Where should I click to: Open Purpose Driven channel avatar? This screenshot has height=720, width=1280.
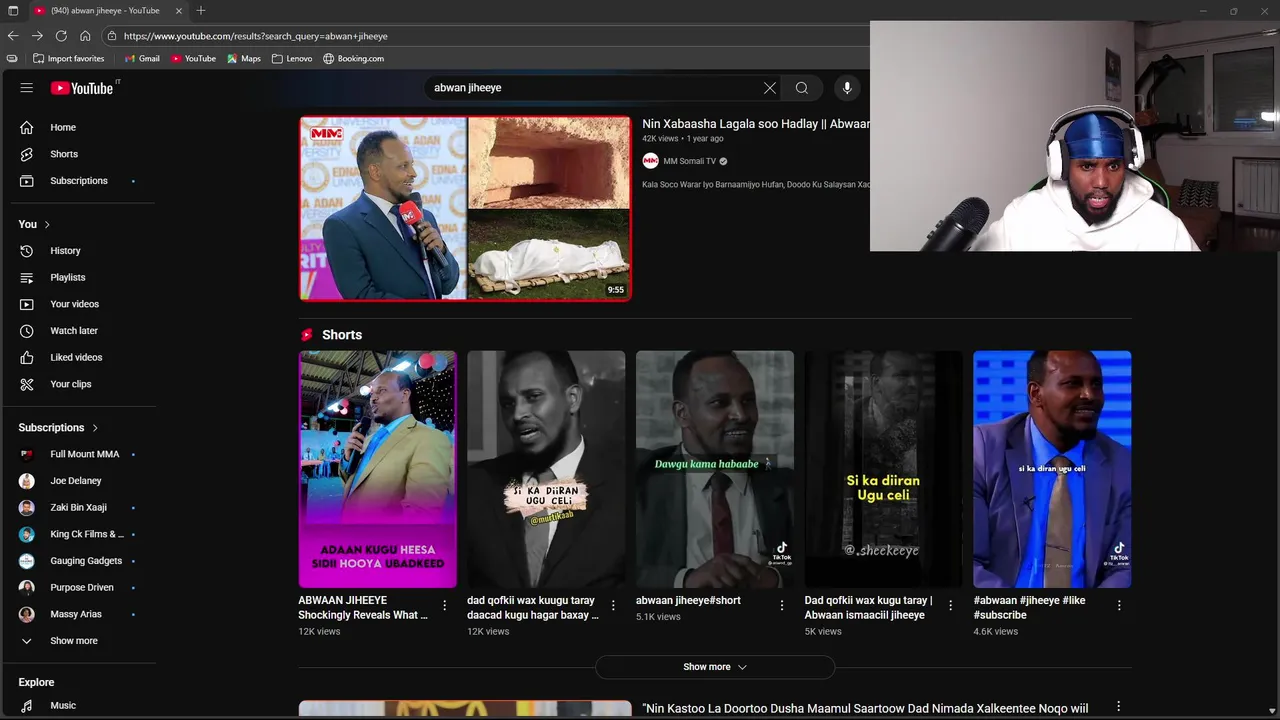27,587
